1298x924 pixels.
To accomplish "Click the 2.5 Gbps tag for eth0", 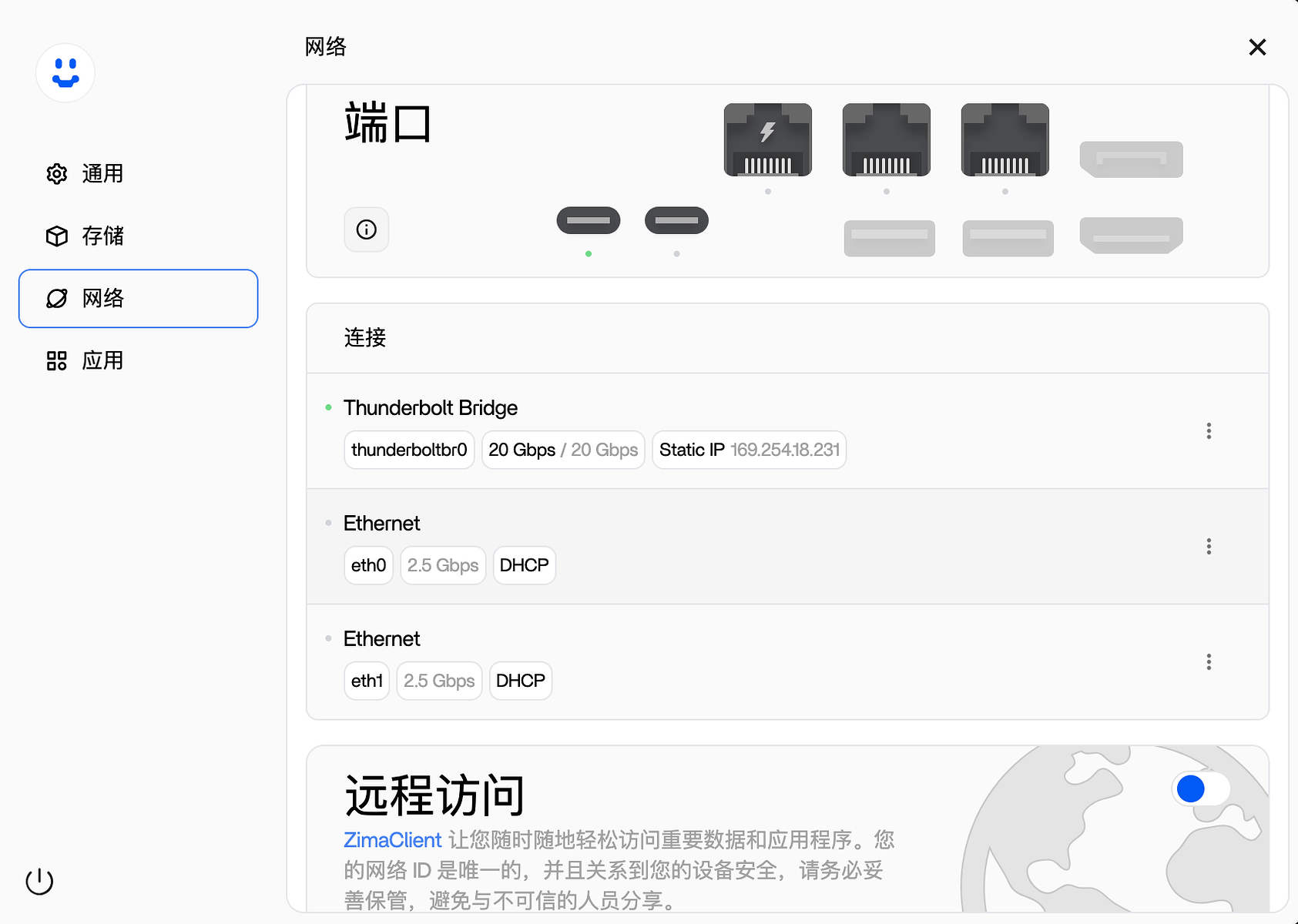I will [443, 565].
